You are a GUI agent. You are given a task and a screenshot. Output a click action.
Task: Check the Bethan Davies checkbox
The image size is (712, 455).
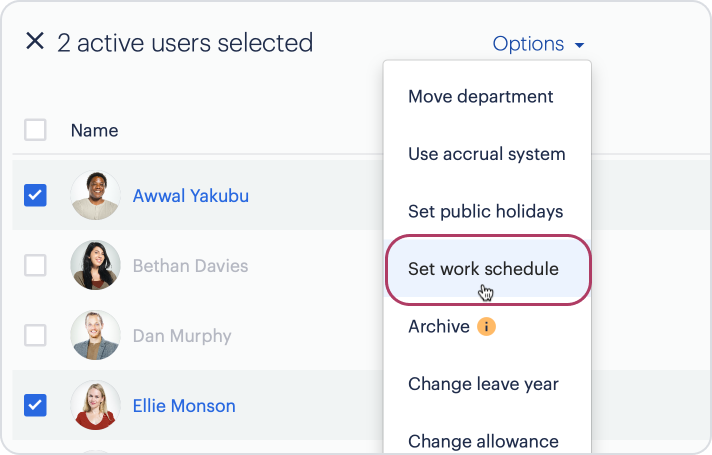pyautogui.click(x=35, y=266)
